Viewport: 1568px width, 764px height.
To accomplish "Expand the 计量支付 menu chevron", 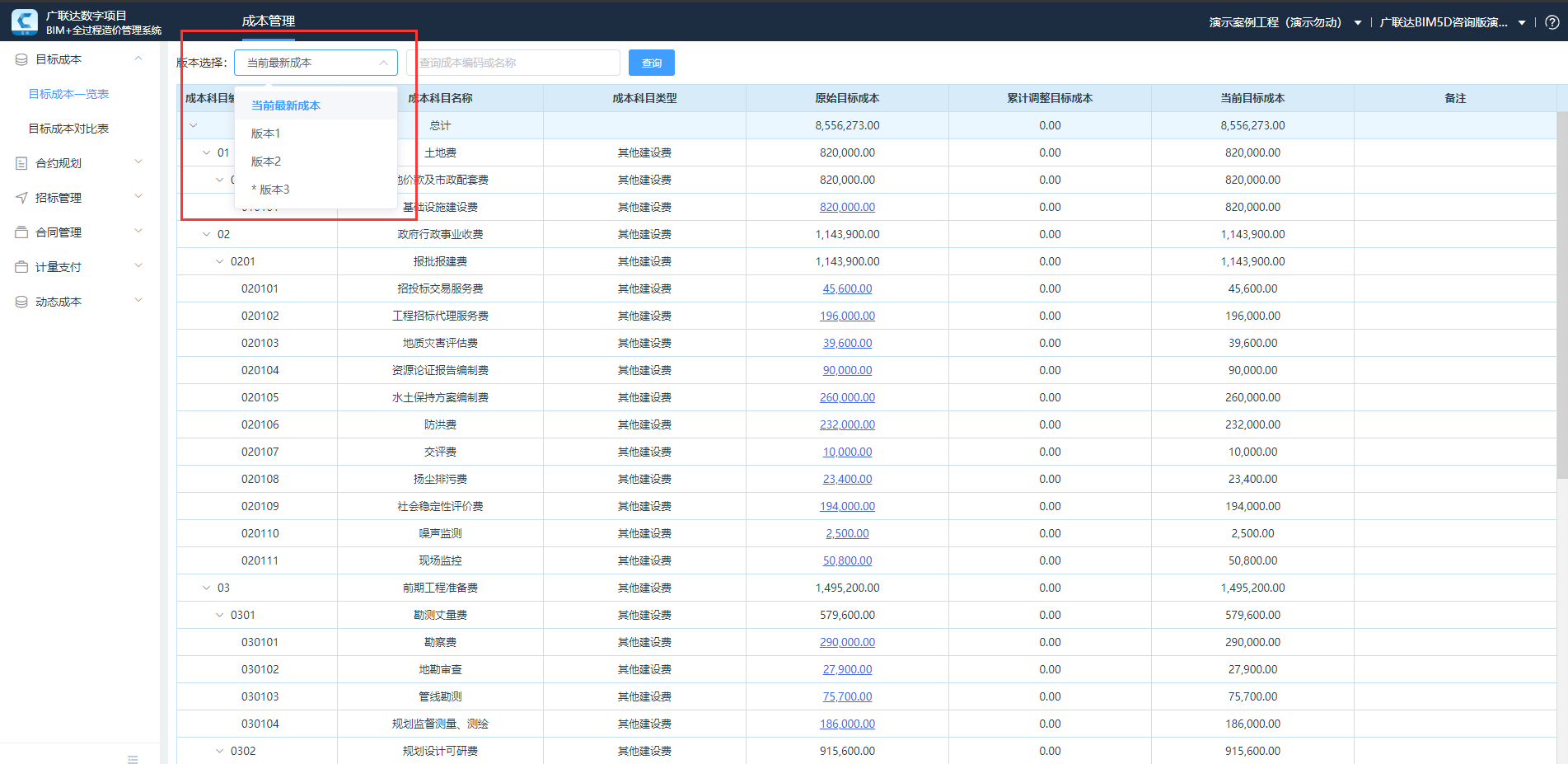I will 138,266.
